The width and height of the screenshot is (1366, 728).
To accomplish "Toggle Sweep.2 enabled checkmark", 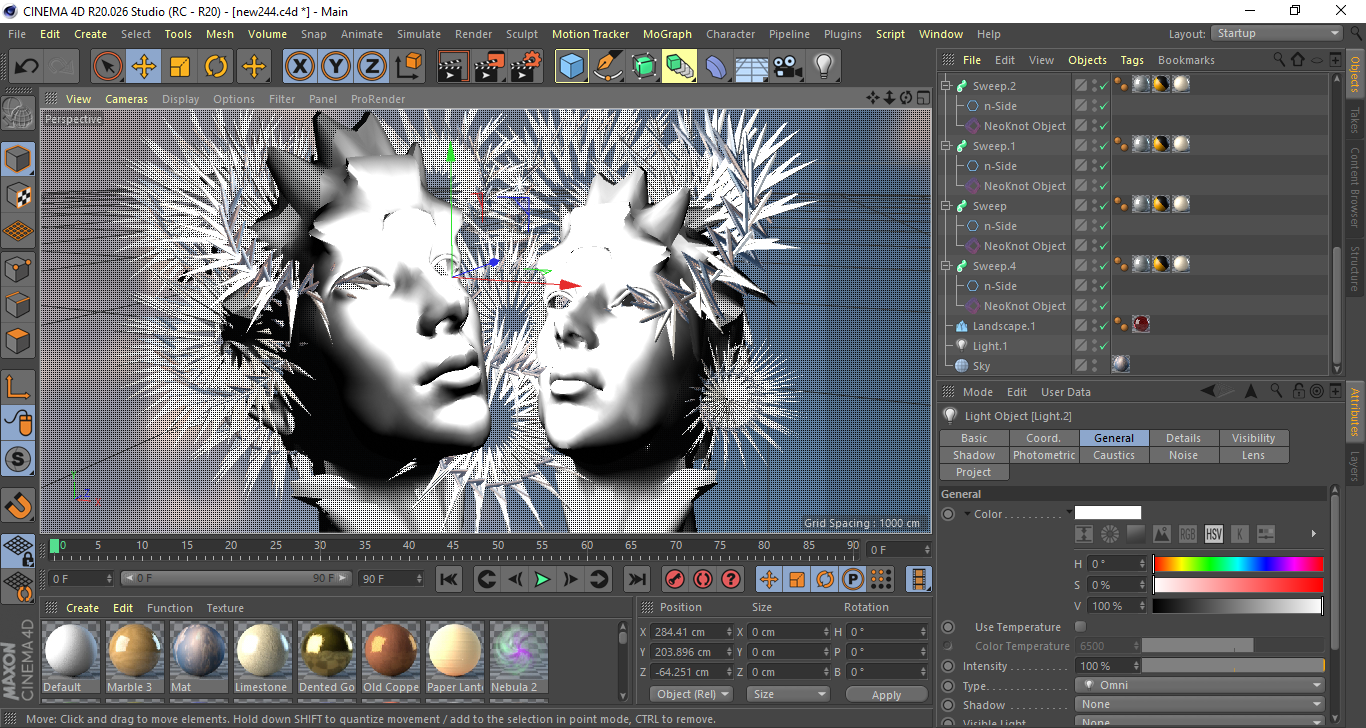I will (x=1104, y=86).
